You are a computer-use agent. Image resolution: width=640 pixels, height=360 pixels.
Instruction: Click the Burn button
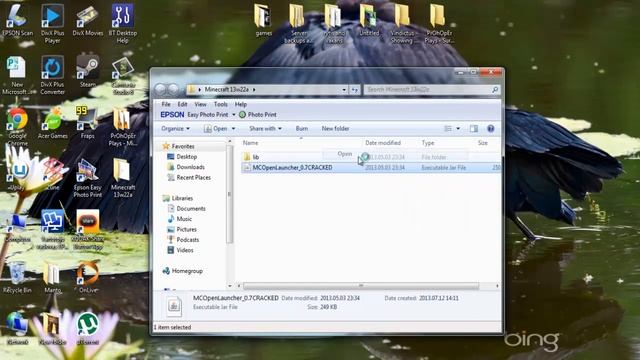click(302, 129)
